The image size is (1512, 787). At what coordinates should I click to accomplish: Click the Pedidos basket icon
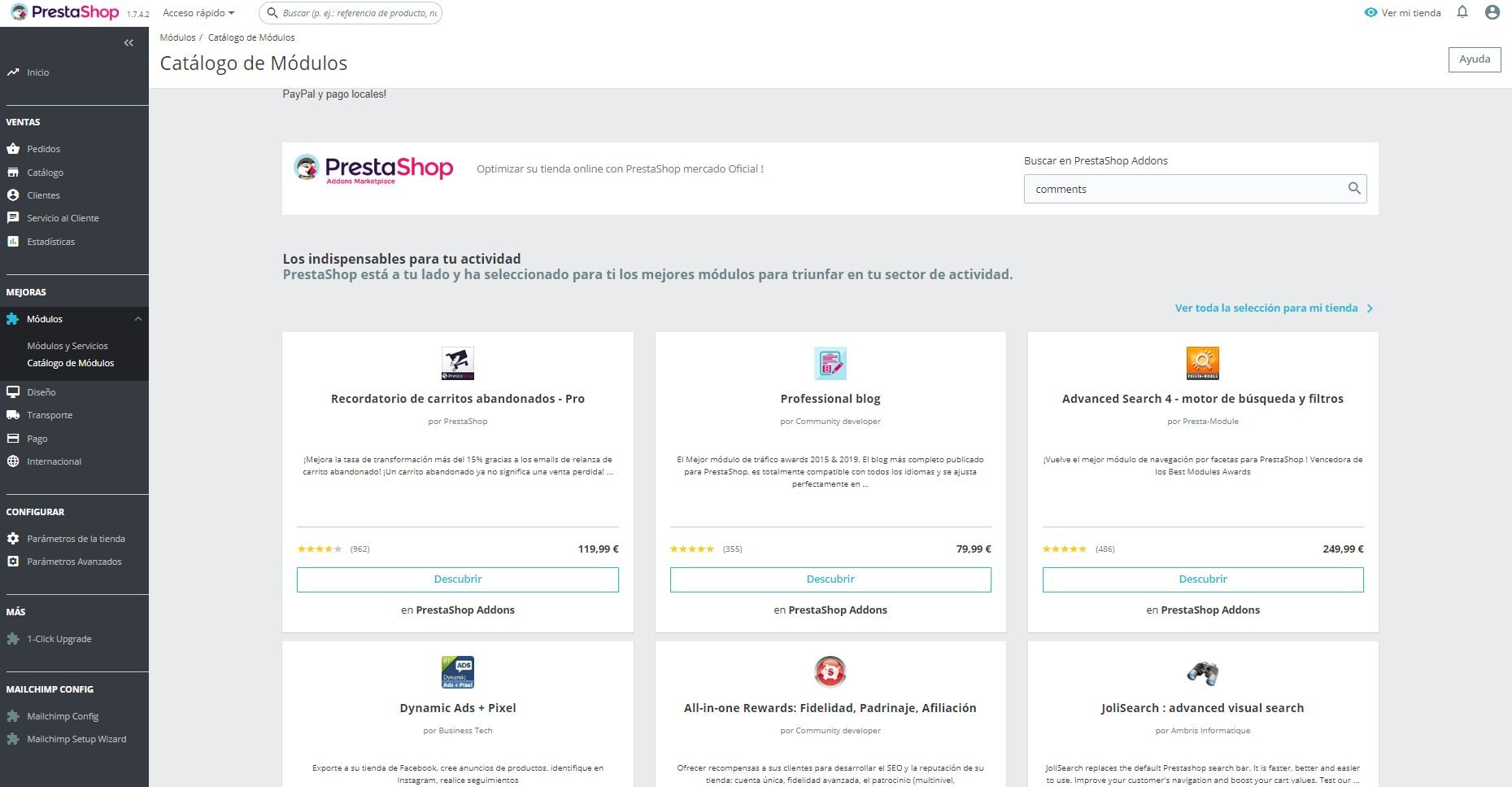(x=13, y=149)
